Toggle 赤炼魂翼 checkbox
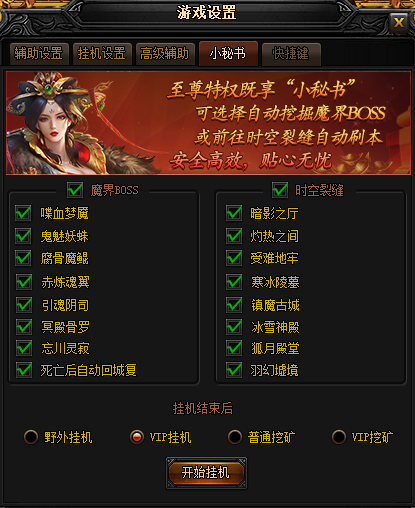This screenshot has width=415, height=508. click(x=24, y=282)
